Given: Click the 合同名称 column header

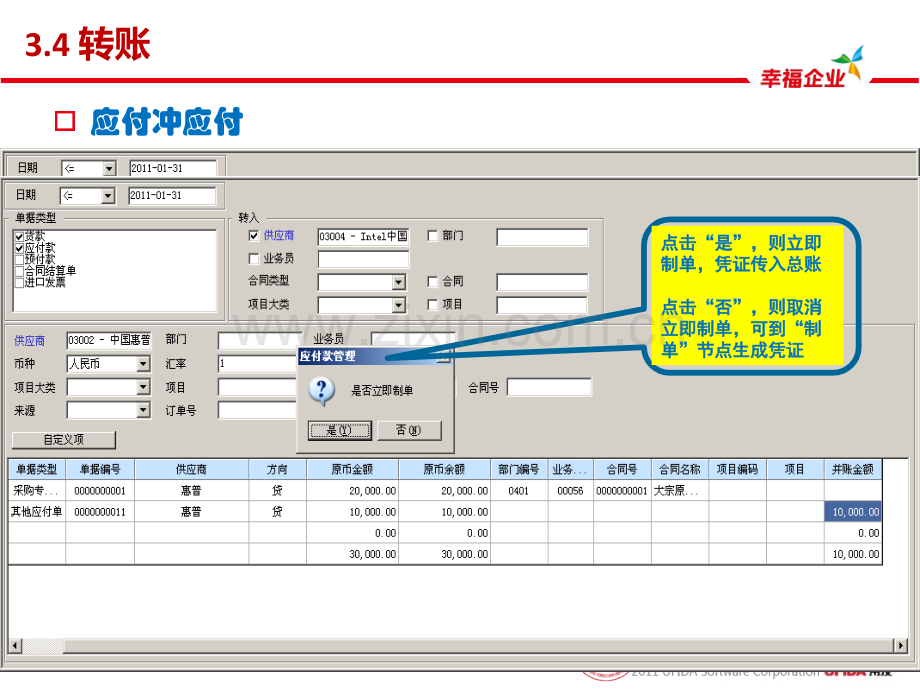Looking at the screenshot, I should click(x=679, y=469).
